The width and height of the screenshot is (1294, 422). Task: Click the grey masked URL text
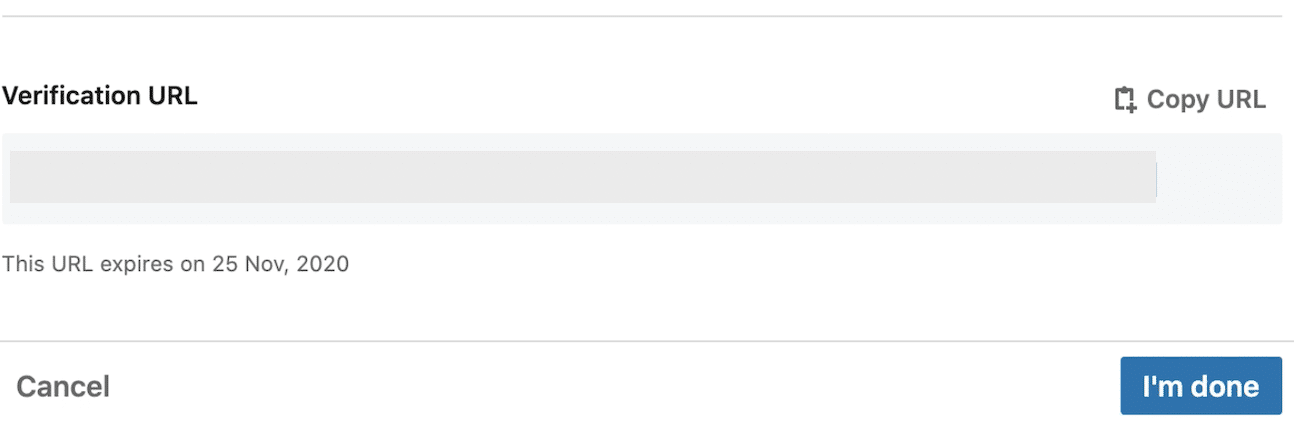pos(583,177)
